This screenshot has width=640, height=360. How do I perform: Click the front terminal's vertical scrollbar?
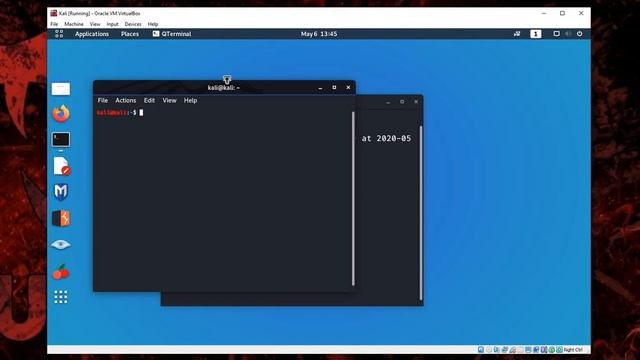pyautogui.click(x=353, y=198)
